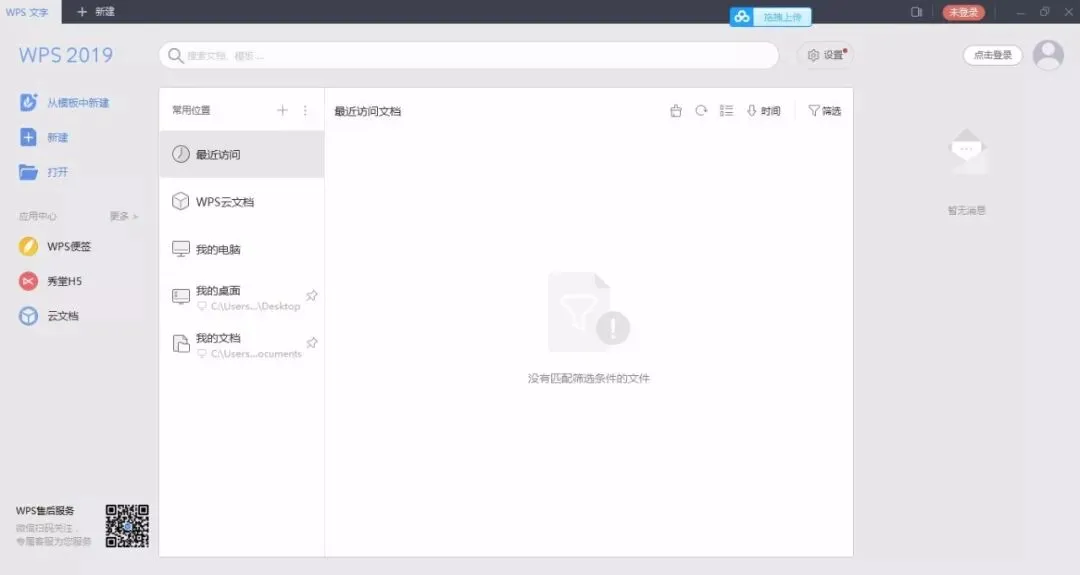Screen dimensions: 1080x575
Task: Click the 新建 blue plus icon
Action: pyautogui.click(x=28, y=137)
